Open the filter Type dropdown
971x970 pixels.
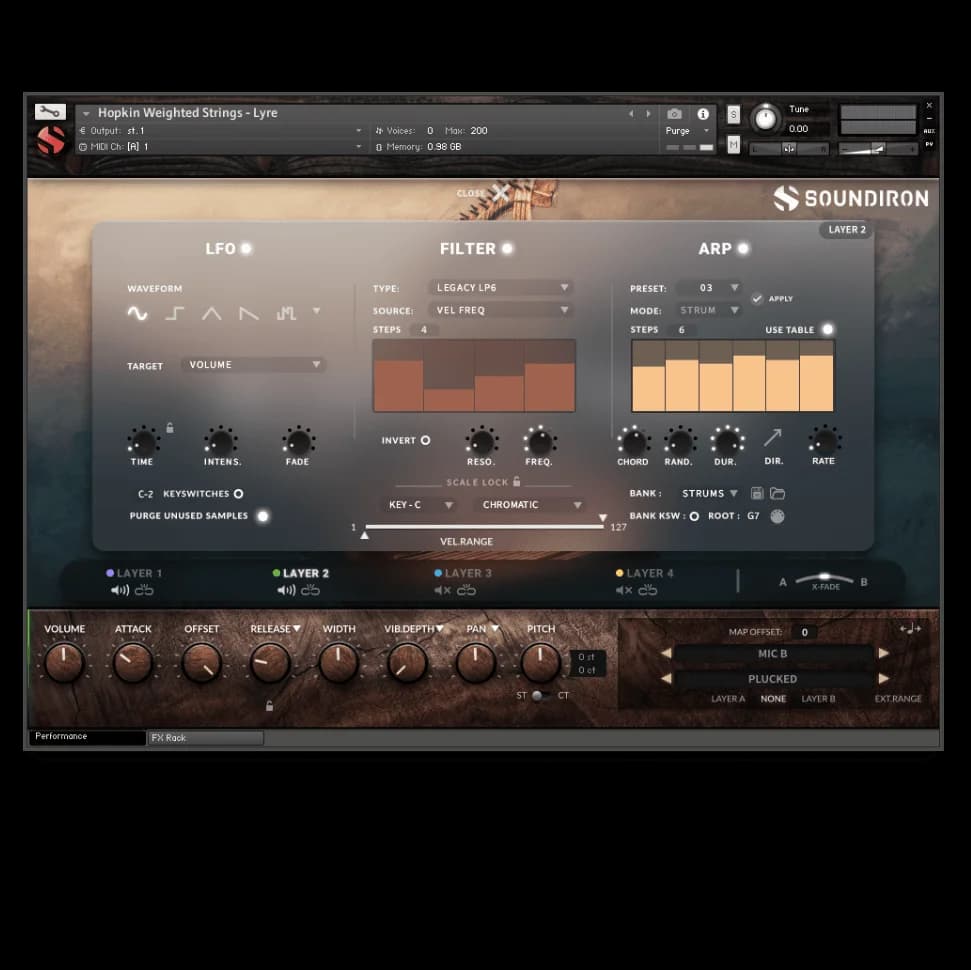pyautogui.click(x=501, y=288)
